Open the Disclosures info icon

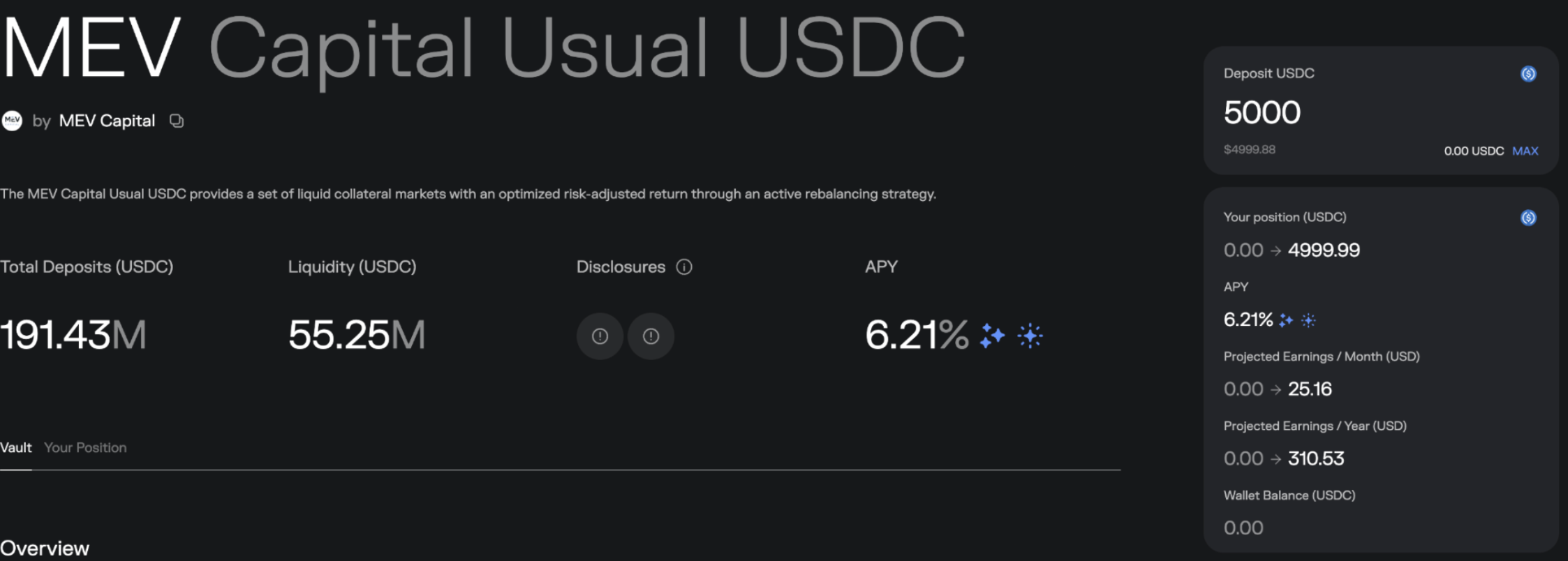pyautogui.click(x=684, y=267)
